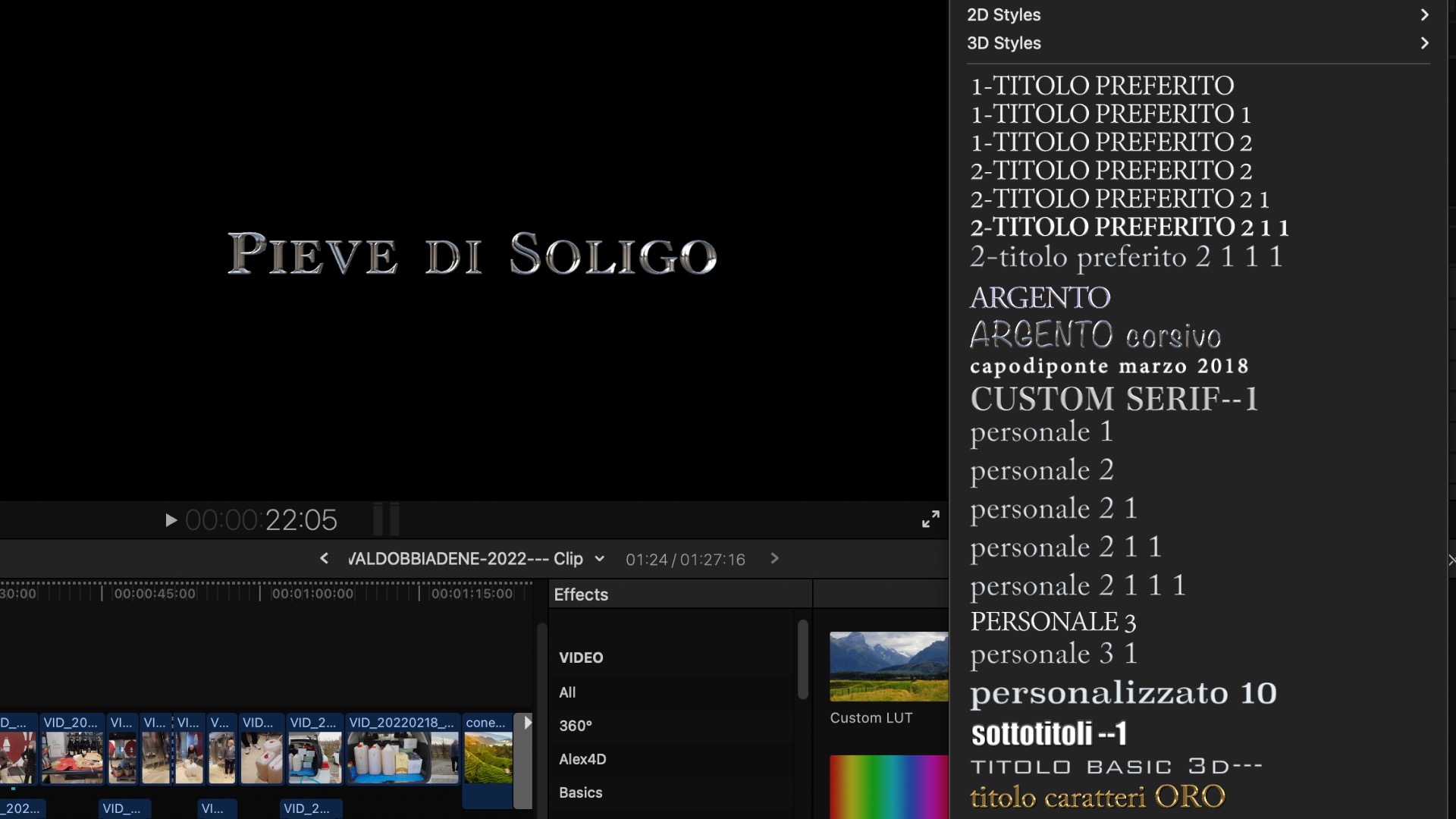Select the Custom LUT effect thumbnail
This screenshot has height=819, width=1456.
pyautogui.click(x=888, y=666)
